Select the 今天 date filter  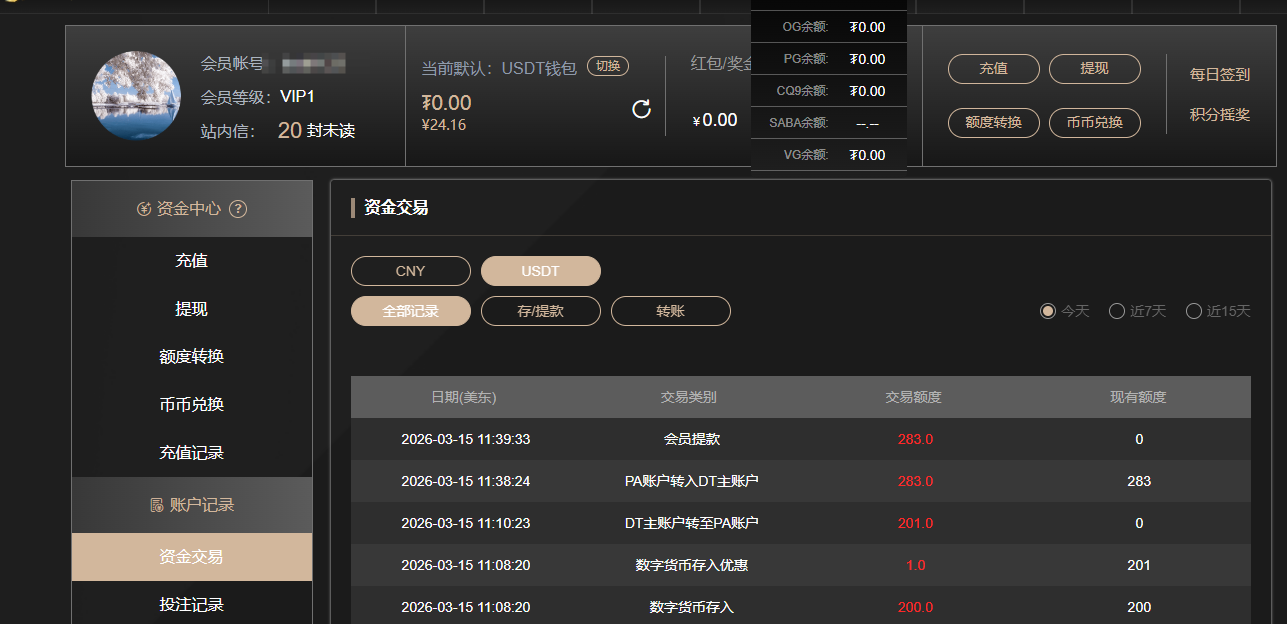coord(1046,311)
